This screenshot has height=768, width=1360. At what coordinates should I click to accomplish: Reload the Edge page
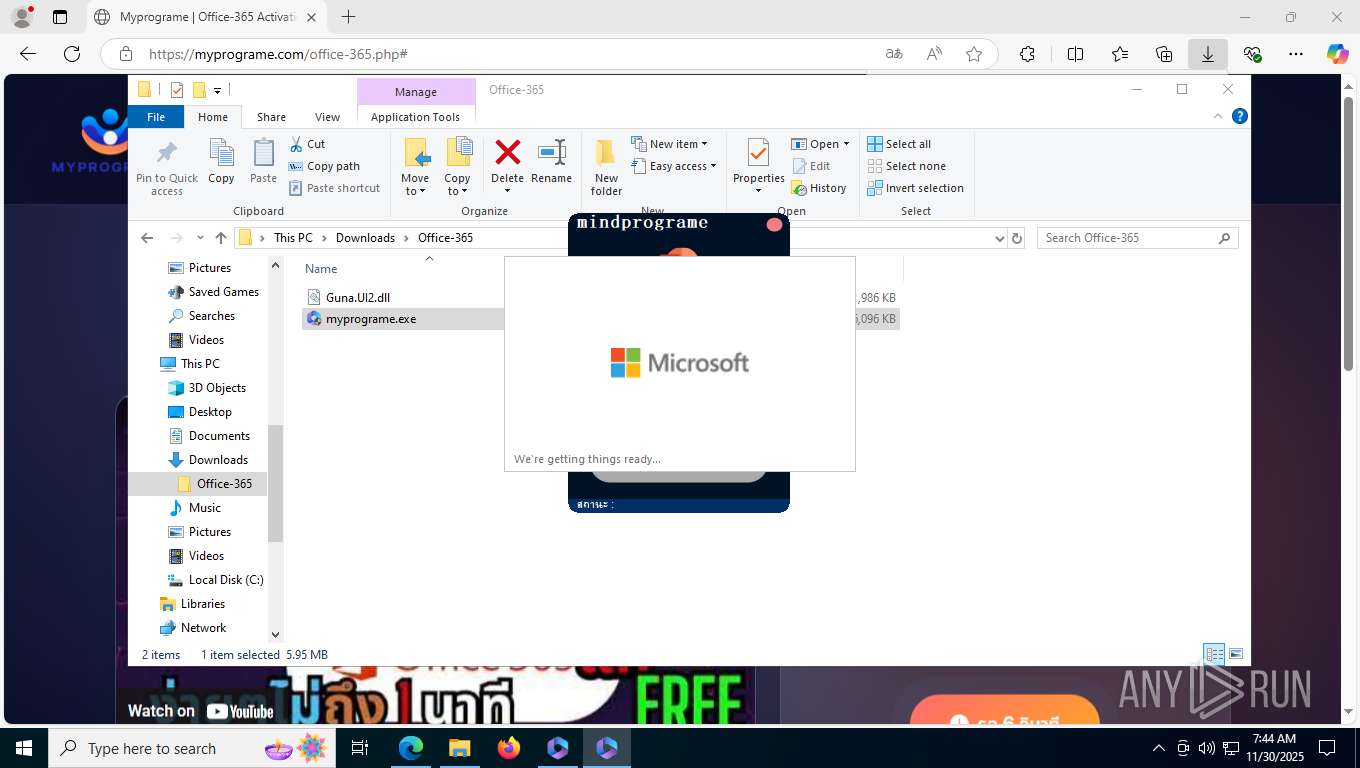(72, 54)
